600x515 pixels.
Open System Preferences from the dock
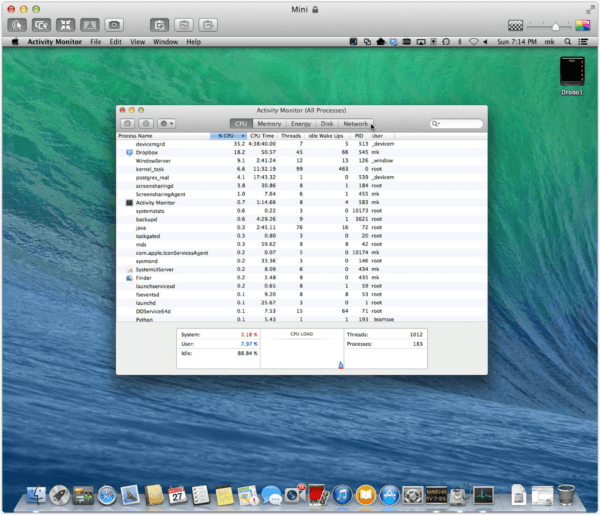coord(413,495)
